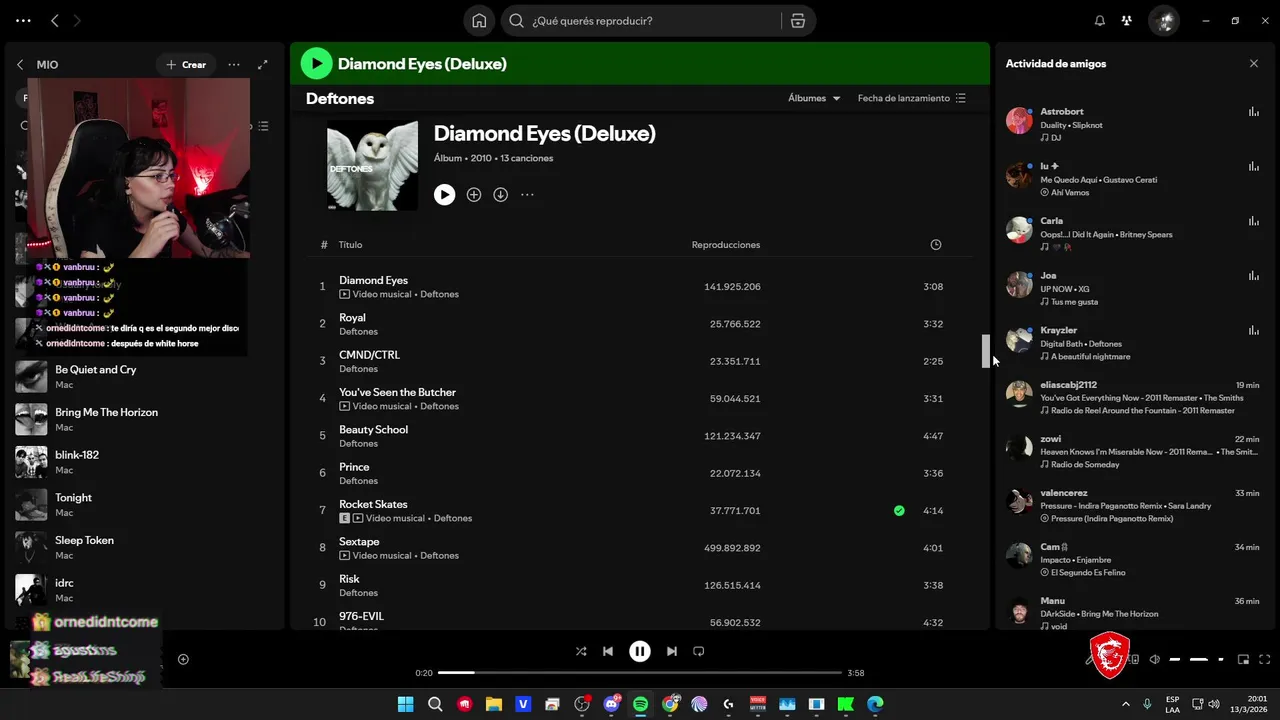
Task: Pause the current song
Action: click(x=640, y=651)
